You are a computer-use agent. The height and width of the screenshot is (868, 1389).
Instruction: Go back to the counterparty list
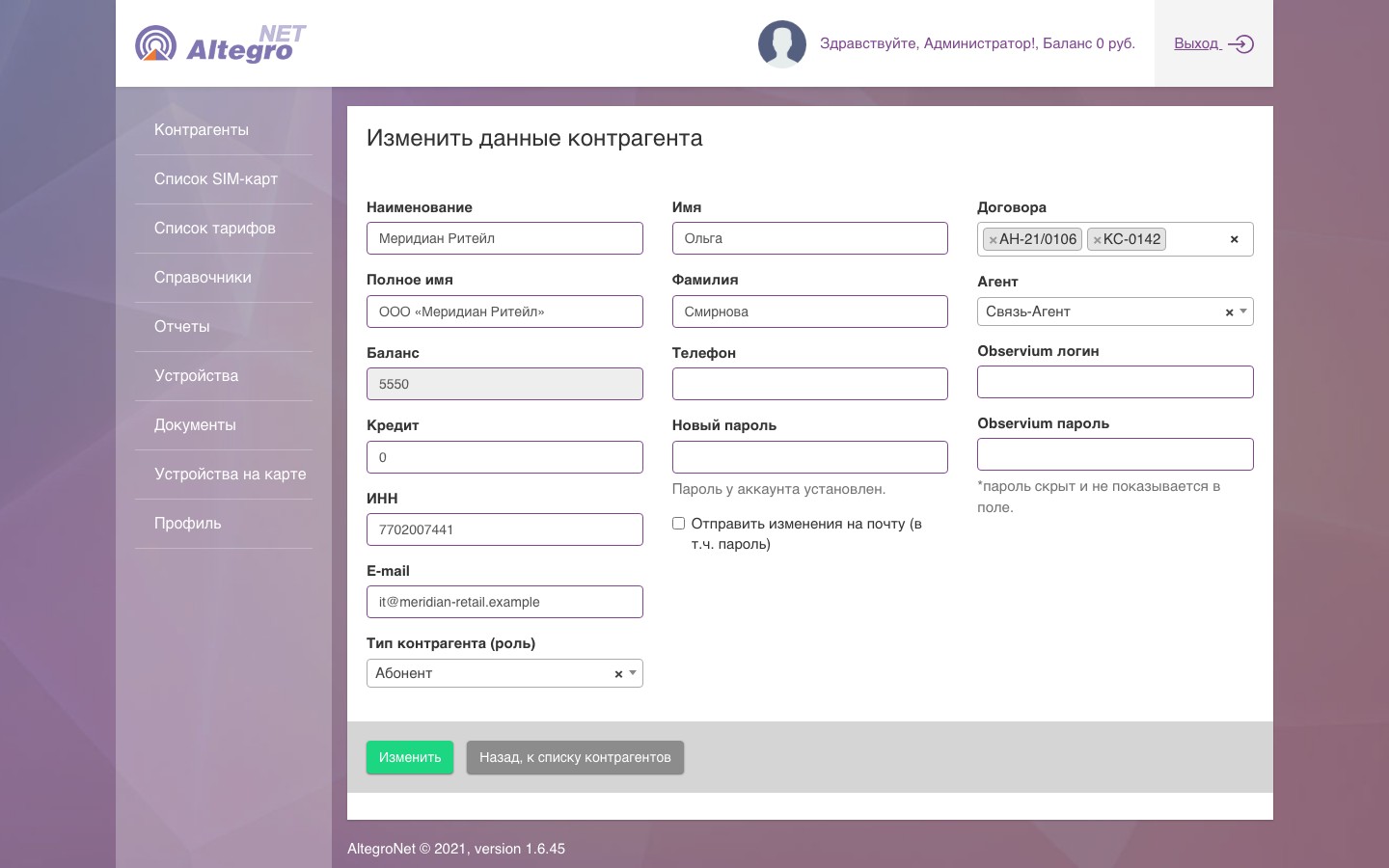[575, 757]
